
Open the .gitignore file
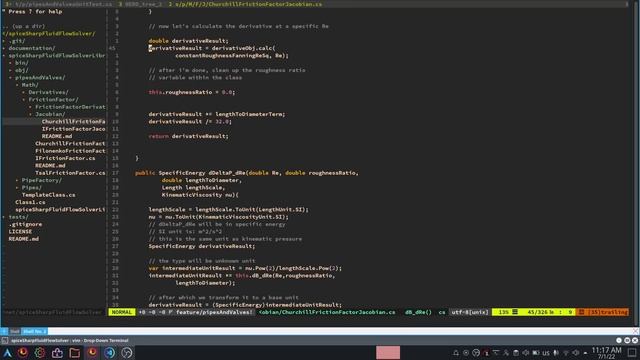[x=25, y=224]
